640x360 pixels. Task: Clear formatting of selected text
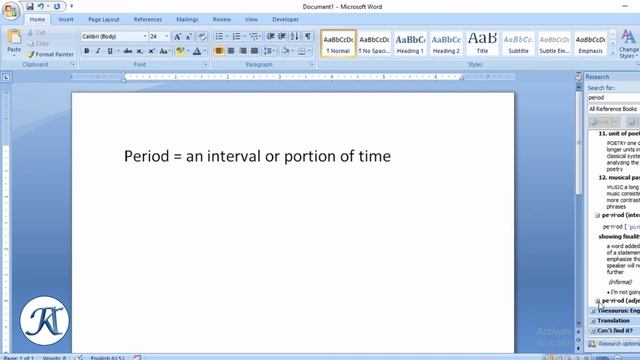coord(202,37)
